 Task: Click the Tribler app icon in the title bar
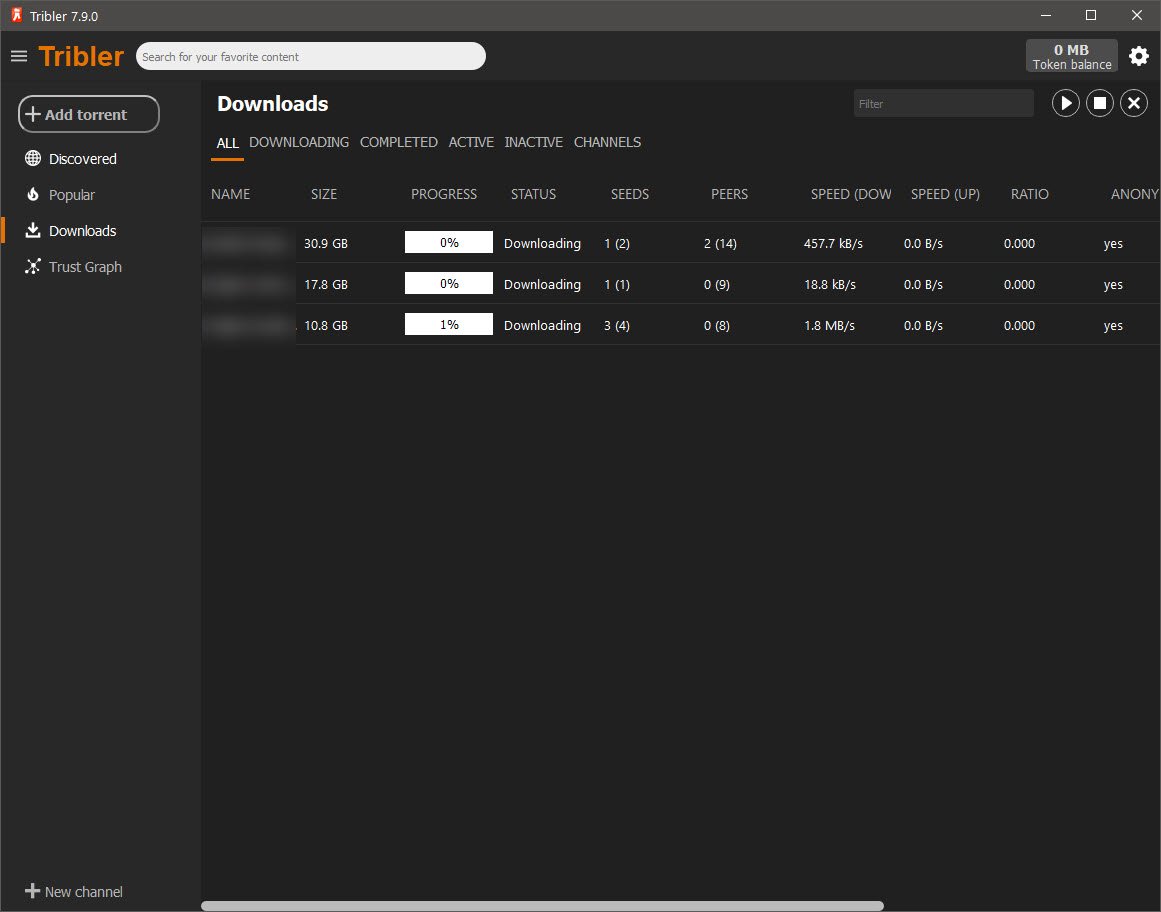tap(16, 15)
